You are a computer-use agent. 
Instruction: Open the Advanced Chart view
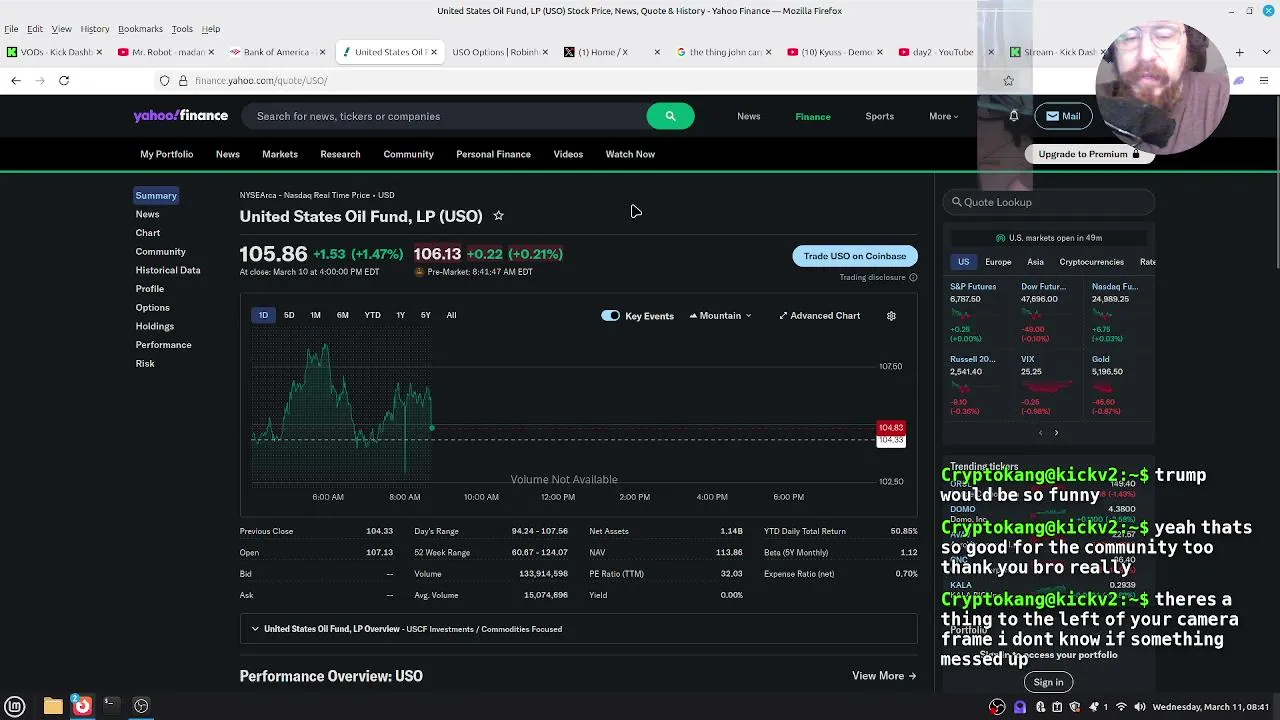point(819,316)
